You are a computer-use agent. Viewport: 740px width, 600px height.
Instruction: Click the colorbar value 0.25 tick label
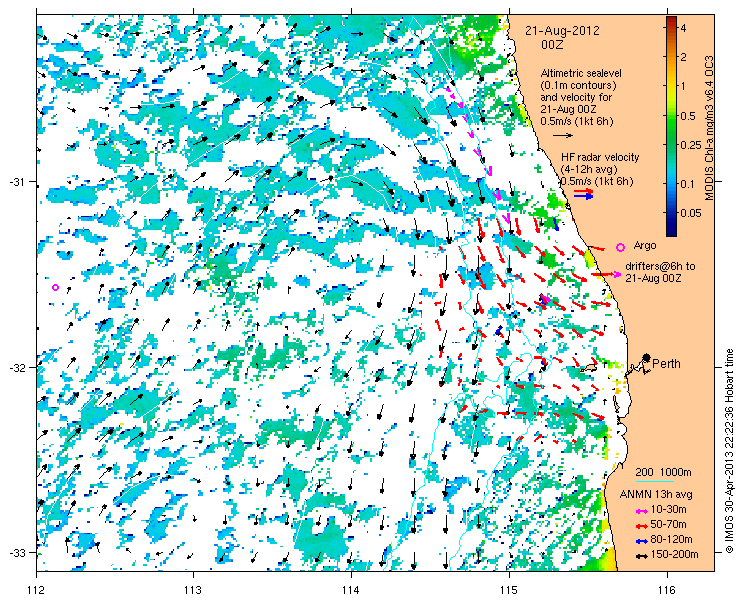(x=690, y=144)
